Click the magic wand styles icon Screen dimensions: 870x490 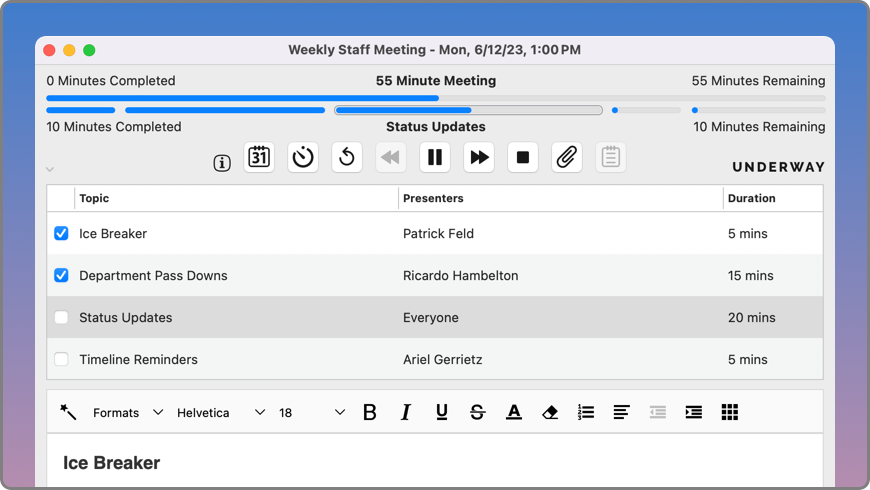pyautogui.click(x=68, y=412)
